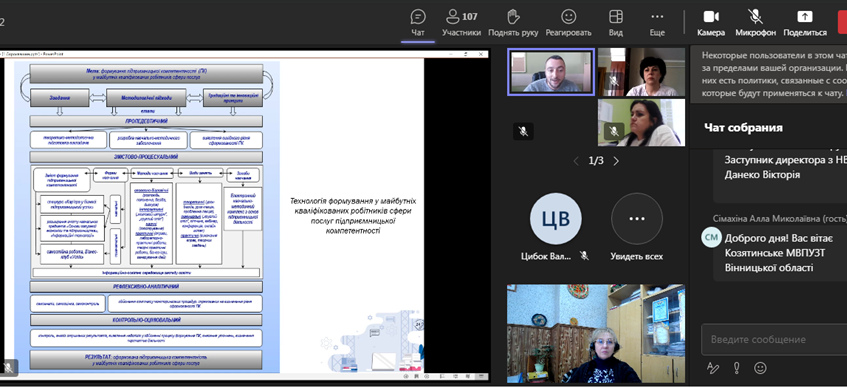Screen dimensions: 847x388
Task: Click the Чат собрания header
Action: tap(743, 128)
